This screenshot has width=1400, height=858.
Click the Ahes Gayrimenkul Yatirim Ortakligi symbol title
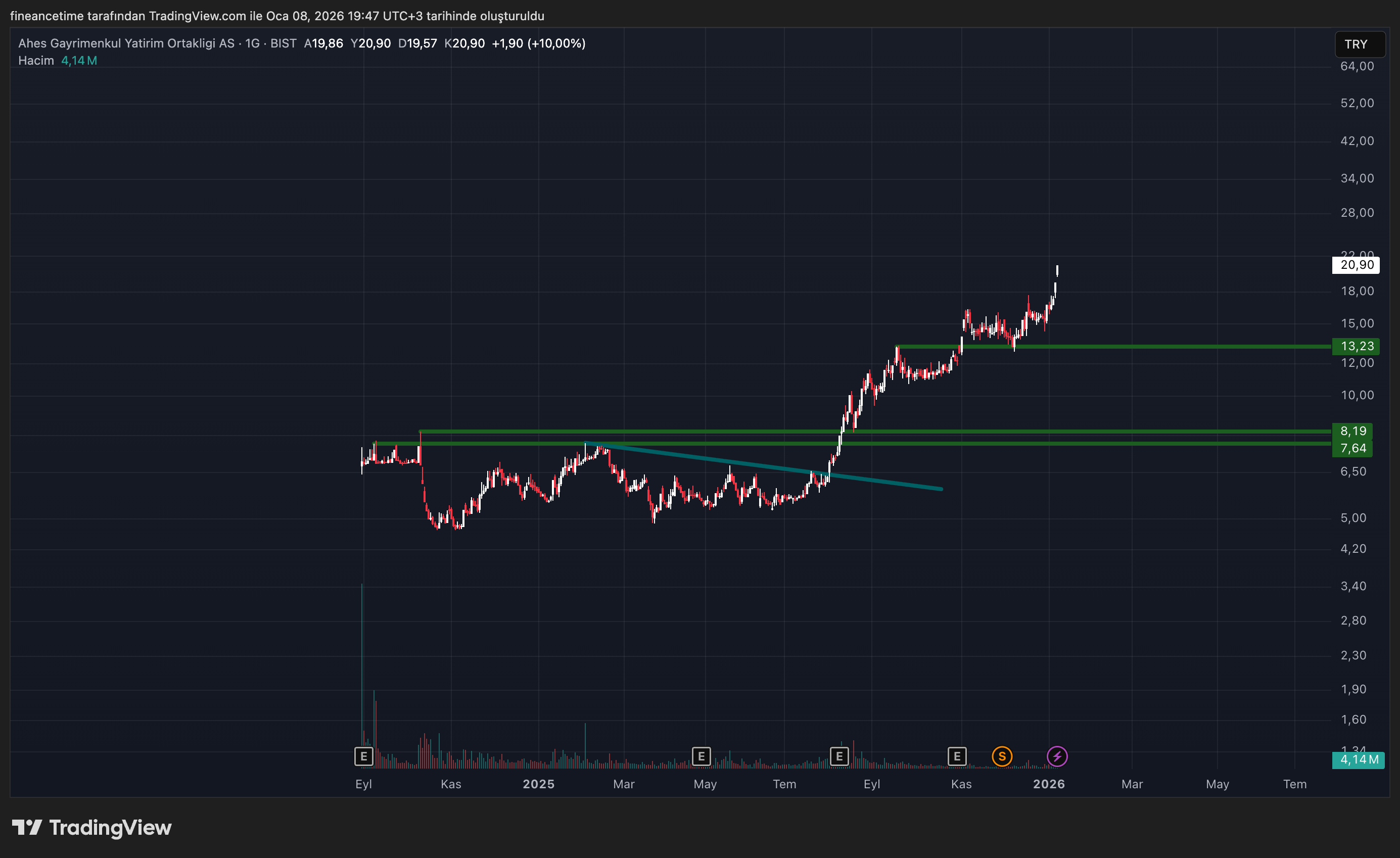[x=126, y=43]
